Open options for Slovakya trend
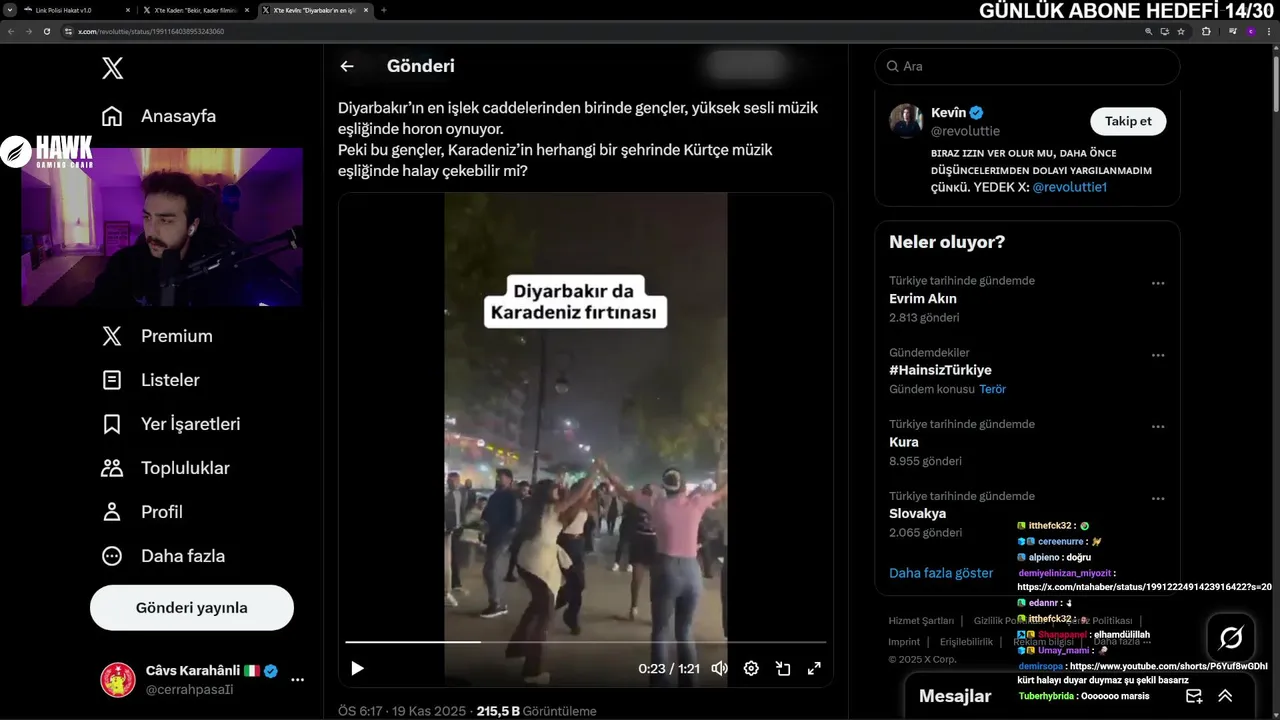Image resolution: width=1280 pixels, height=720 pixels. [x=1158, y=499]
